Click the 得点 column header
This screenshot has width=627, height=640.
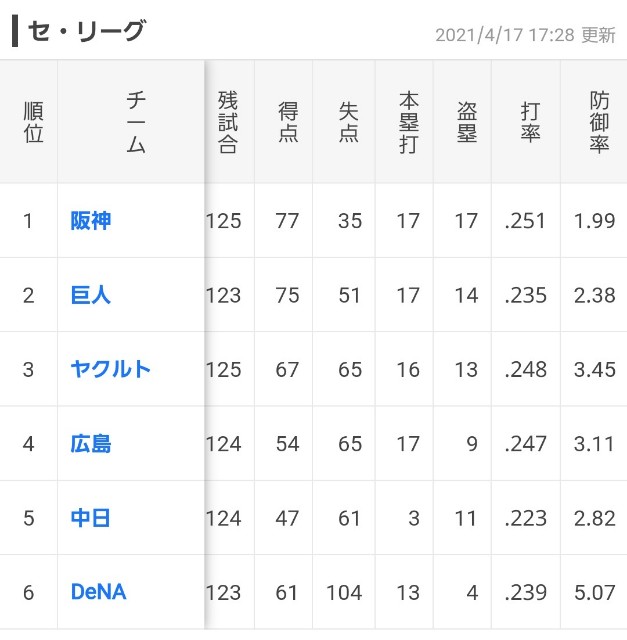tap(288, 122)
